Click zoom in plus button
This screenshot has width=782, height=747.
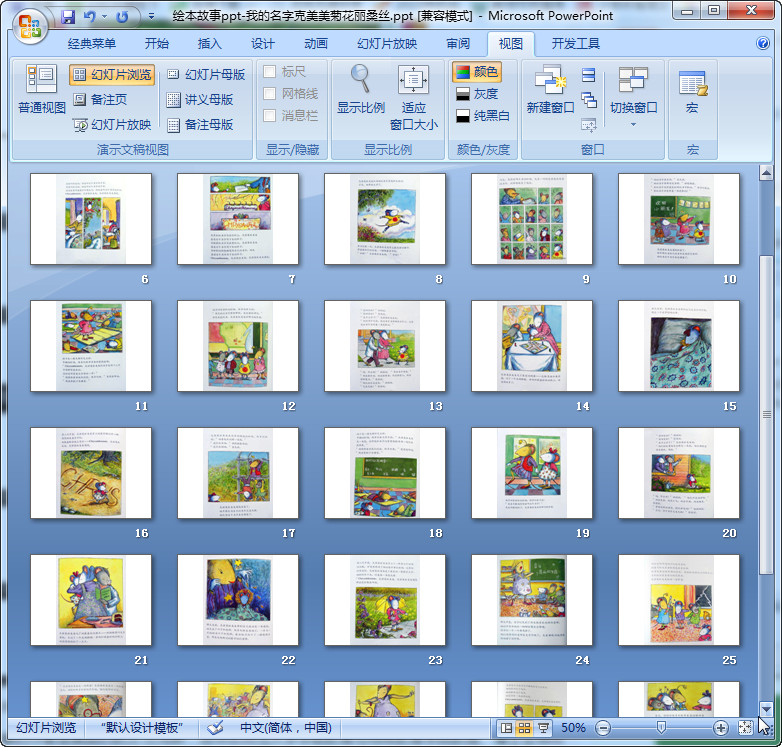(720, 729)
